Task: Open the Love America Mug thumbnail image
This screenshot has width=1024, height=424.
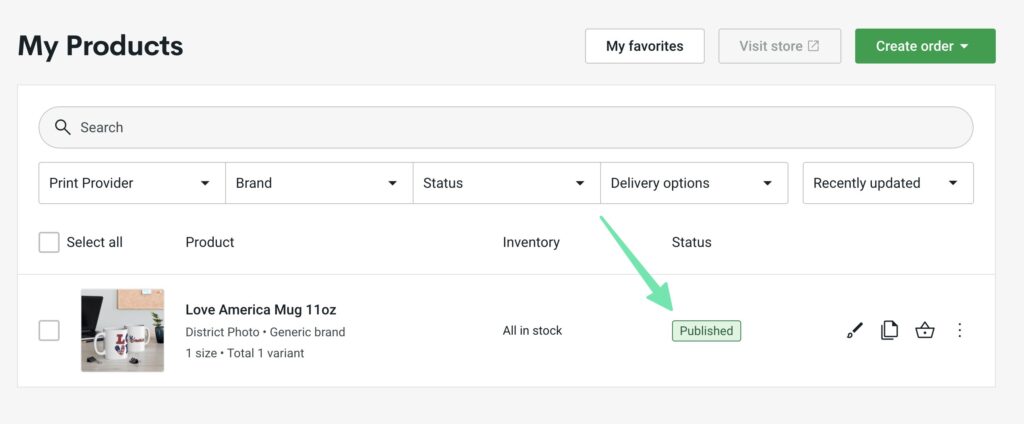Action: tap(122, 330)
